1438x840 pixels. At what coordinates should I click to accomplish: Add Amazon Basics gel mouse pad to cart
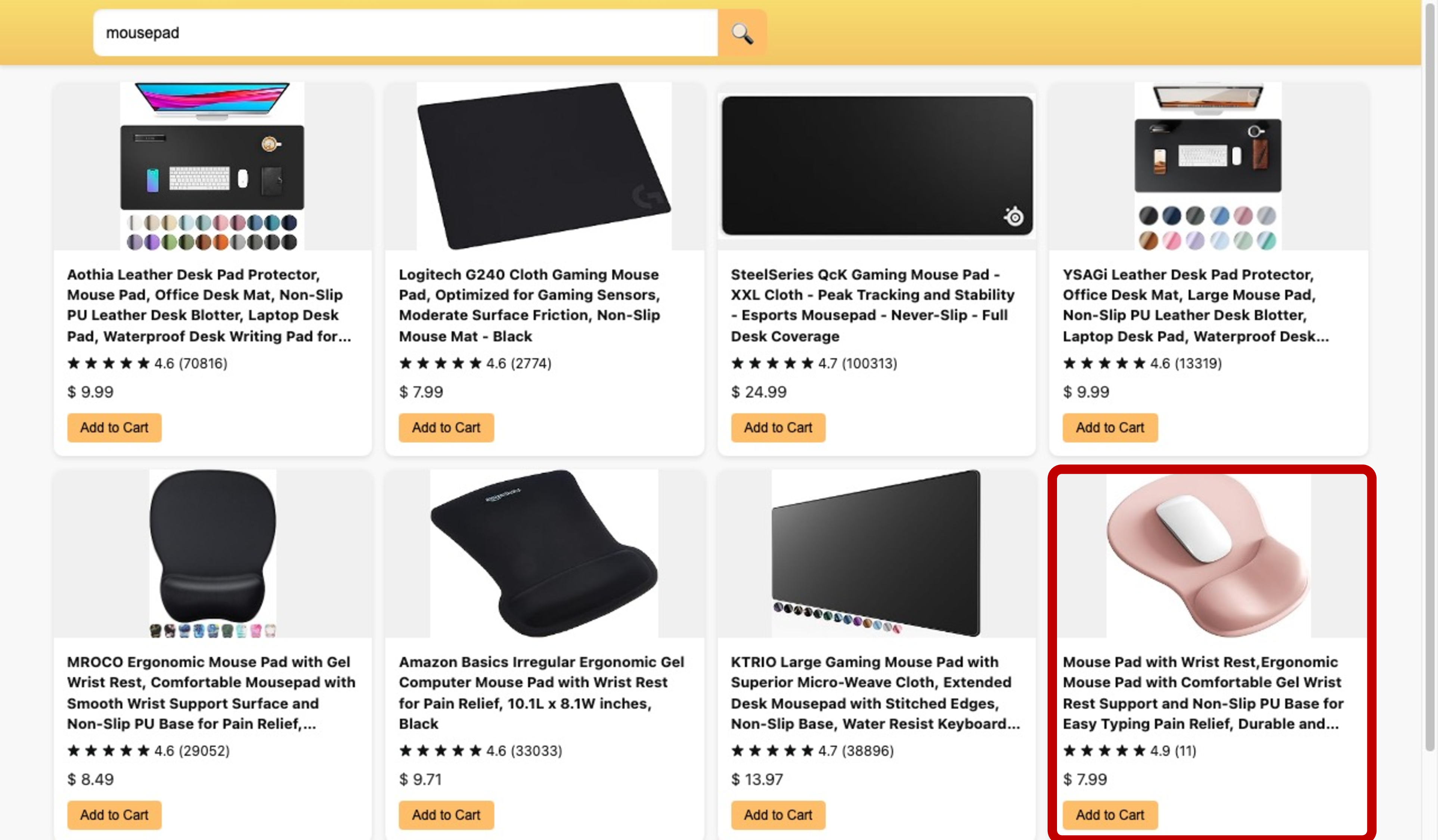click(x=446, y=815)
